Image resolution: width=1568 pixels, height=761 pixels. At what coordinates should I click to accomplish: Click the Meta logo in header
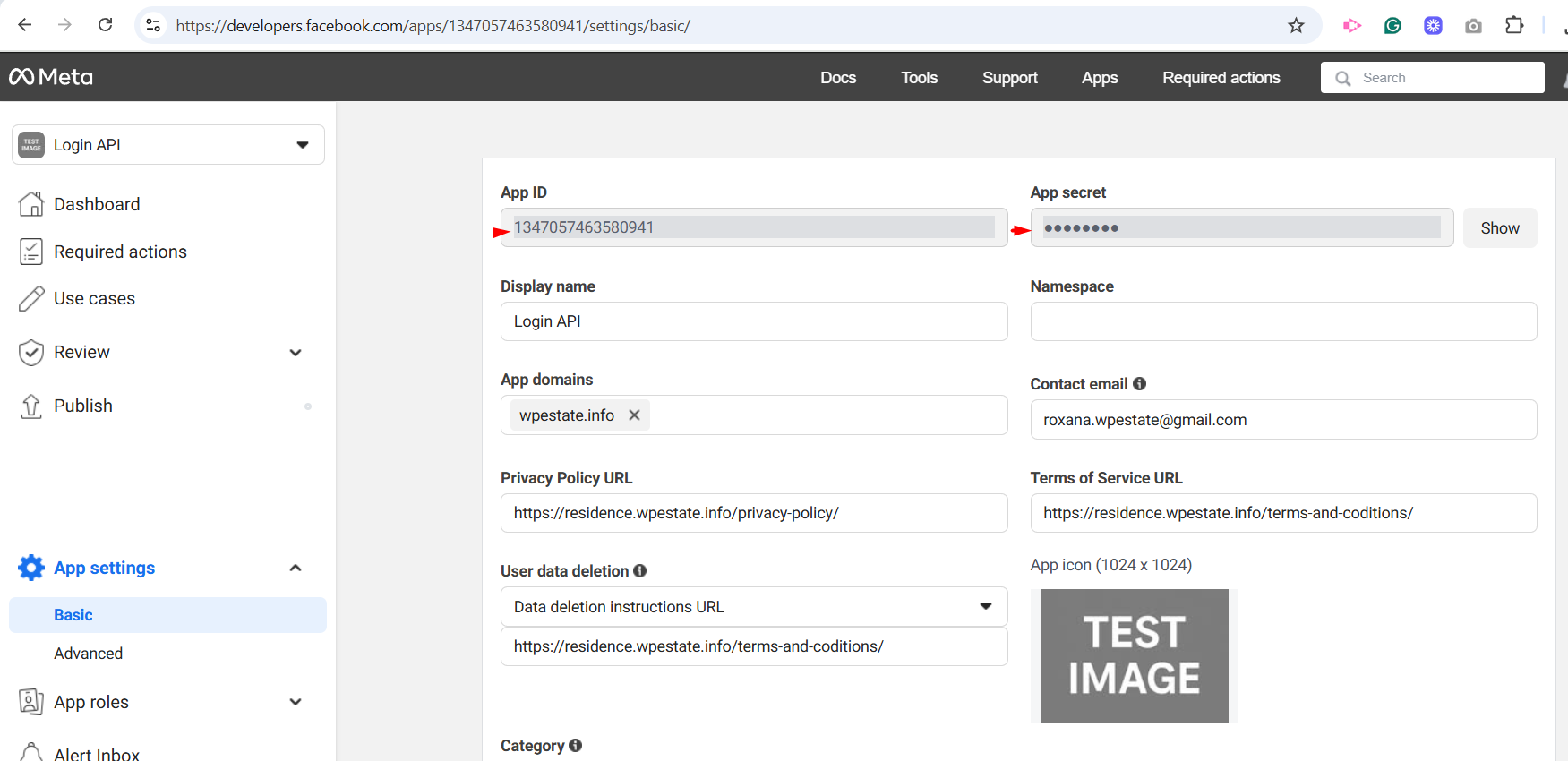(x=51, y=77)
